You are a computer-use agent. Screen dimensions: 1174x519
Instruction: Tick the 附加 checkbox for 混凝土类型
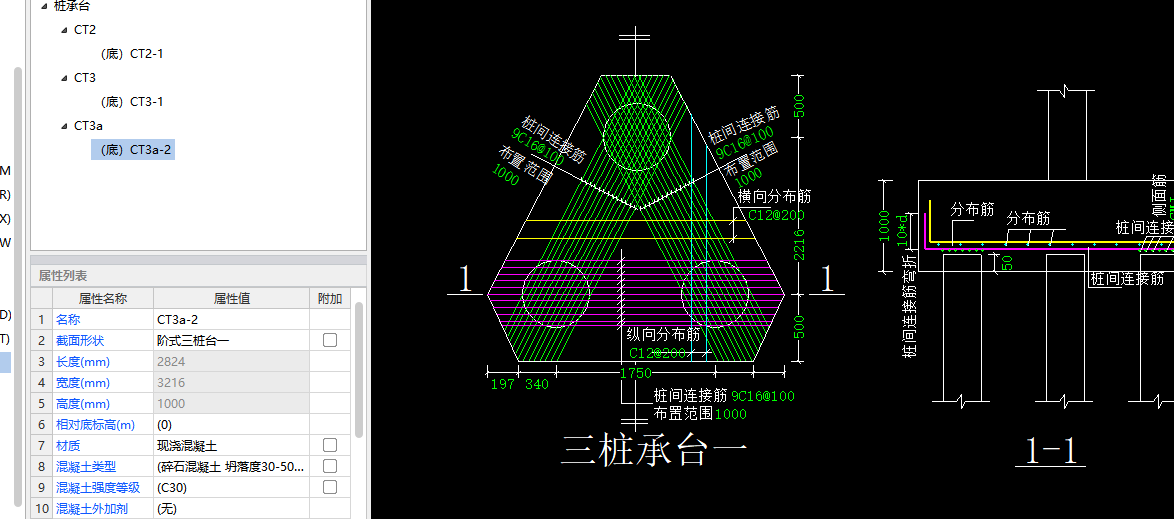click(329, 466)
